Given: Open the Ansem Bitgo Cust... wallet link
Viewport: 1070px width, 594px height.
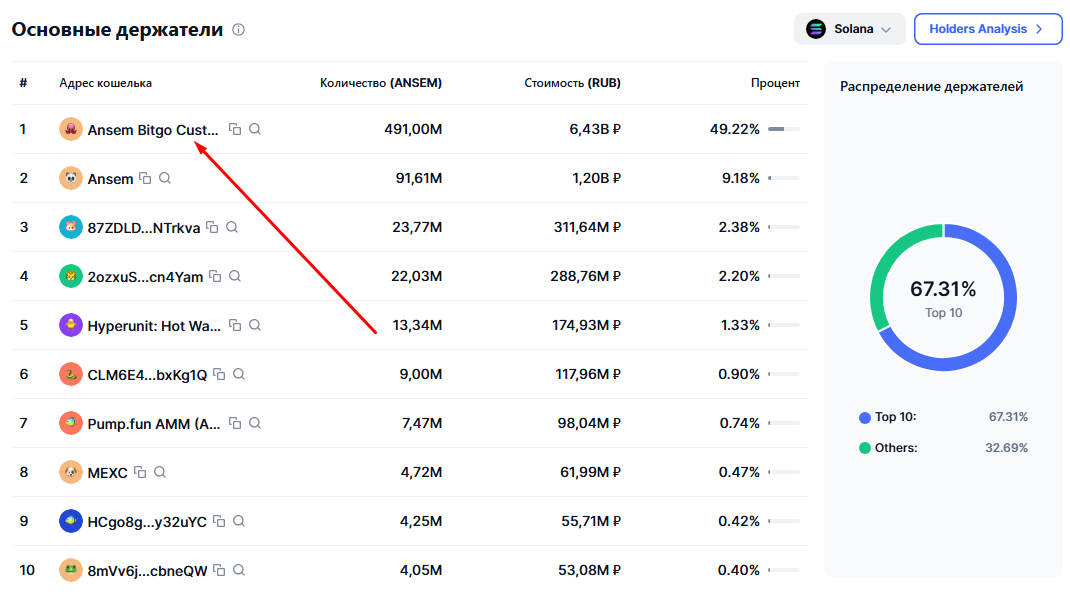Looking at the screenshot, I should pos(153,130).
